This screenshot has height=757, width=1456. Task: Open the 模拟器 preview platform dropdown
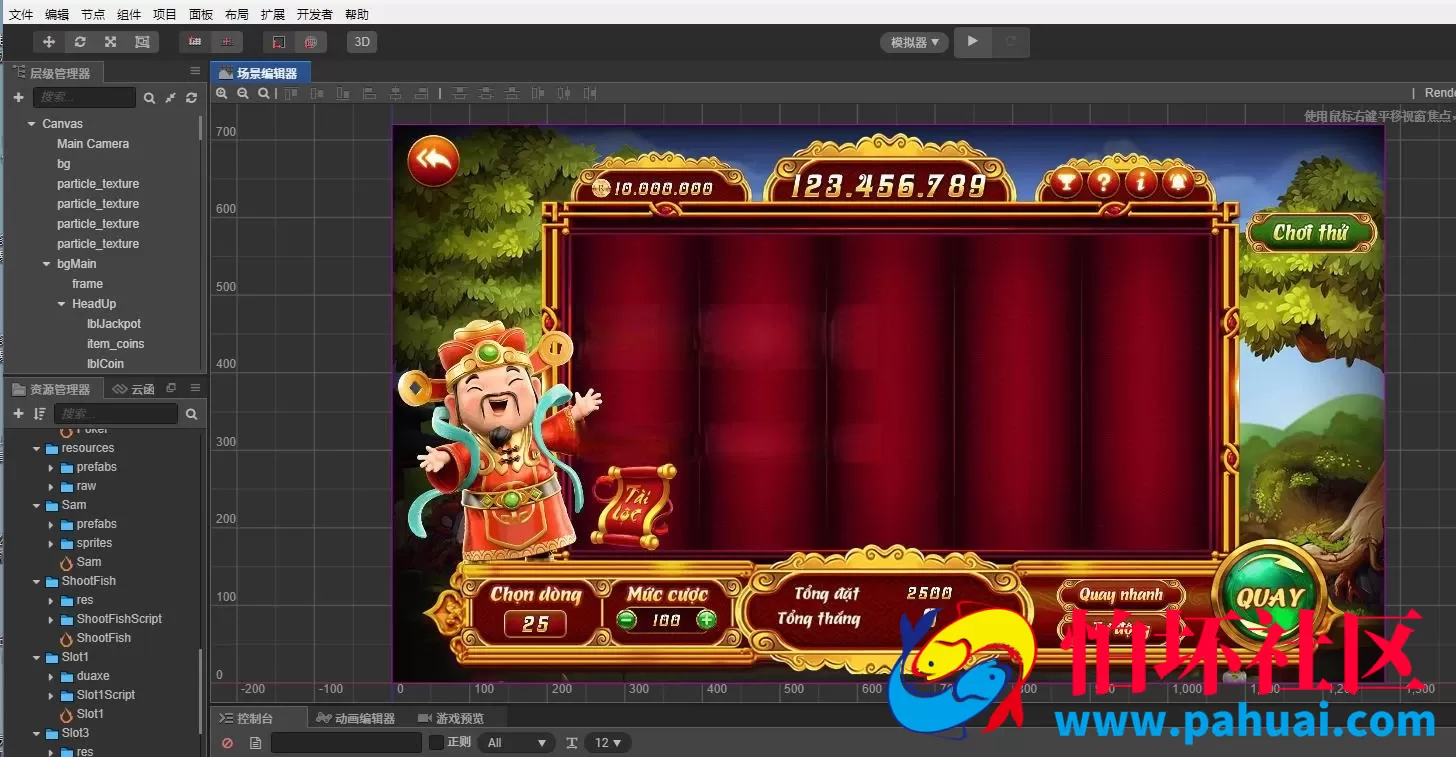click(x=914, y=42)
